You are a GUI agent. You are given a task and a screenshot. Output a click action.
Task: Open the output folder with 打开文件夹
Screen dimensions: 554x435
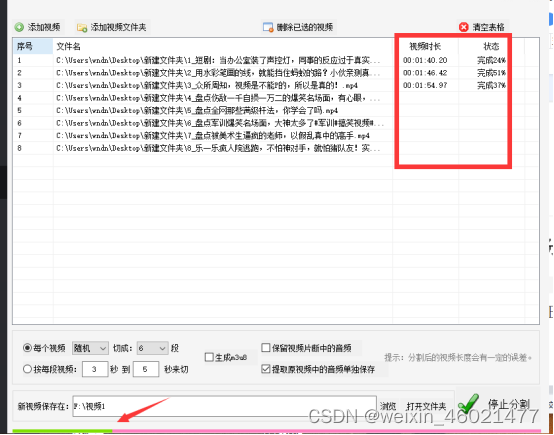tap(426, 406)
